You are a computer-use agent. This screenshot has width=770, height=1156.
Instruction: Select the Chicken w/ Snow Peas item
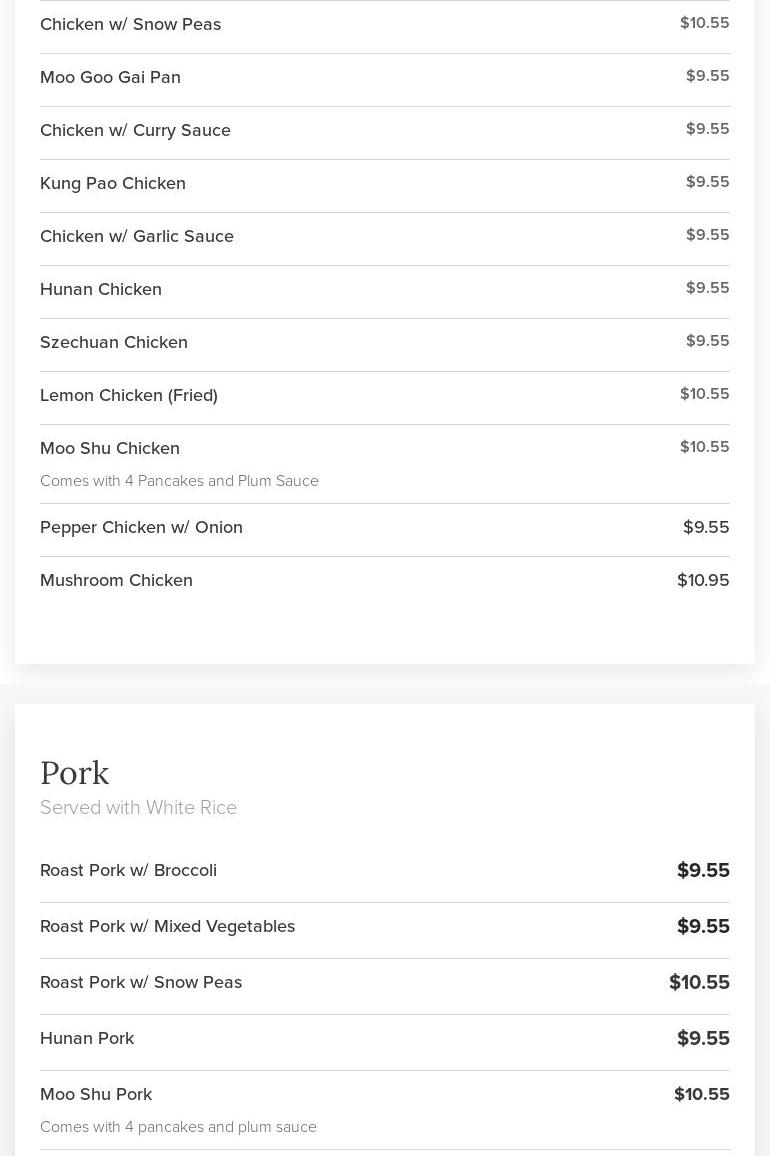130,24
